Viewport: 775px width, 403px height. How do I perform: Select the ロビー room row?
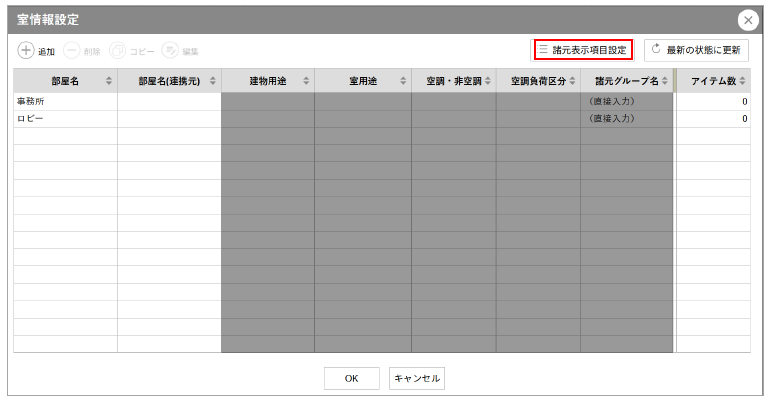[65, 118]
